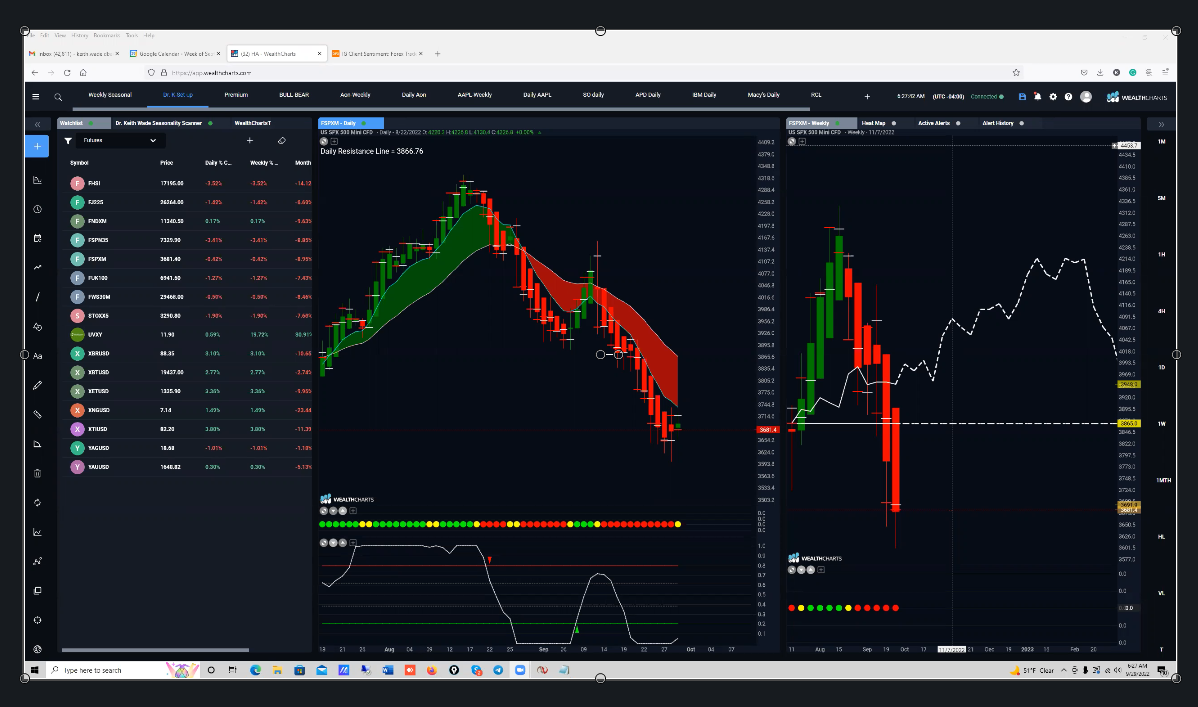Viewport: 1198px width, 707px height.
Task: Toggle indicator visibility icon on daily chart
Action: (324, 141)
